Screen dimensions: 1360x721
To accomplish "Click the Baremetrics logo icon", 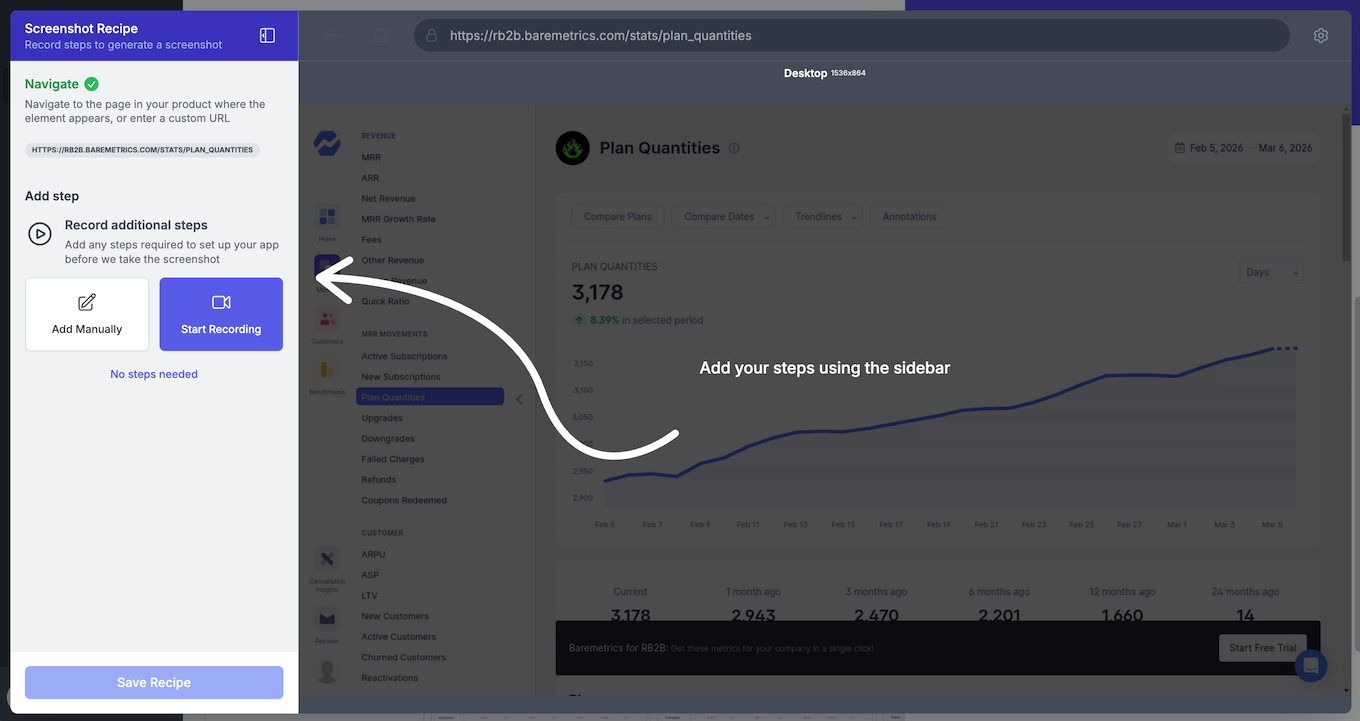I will pyautogui.click(x=327, y=143).
